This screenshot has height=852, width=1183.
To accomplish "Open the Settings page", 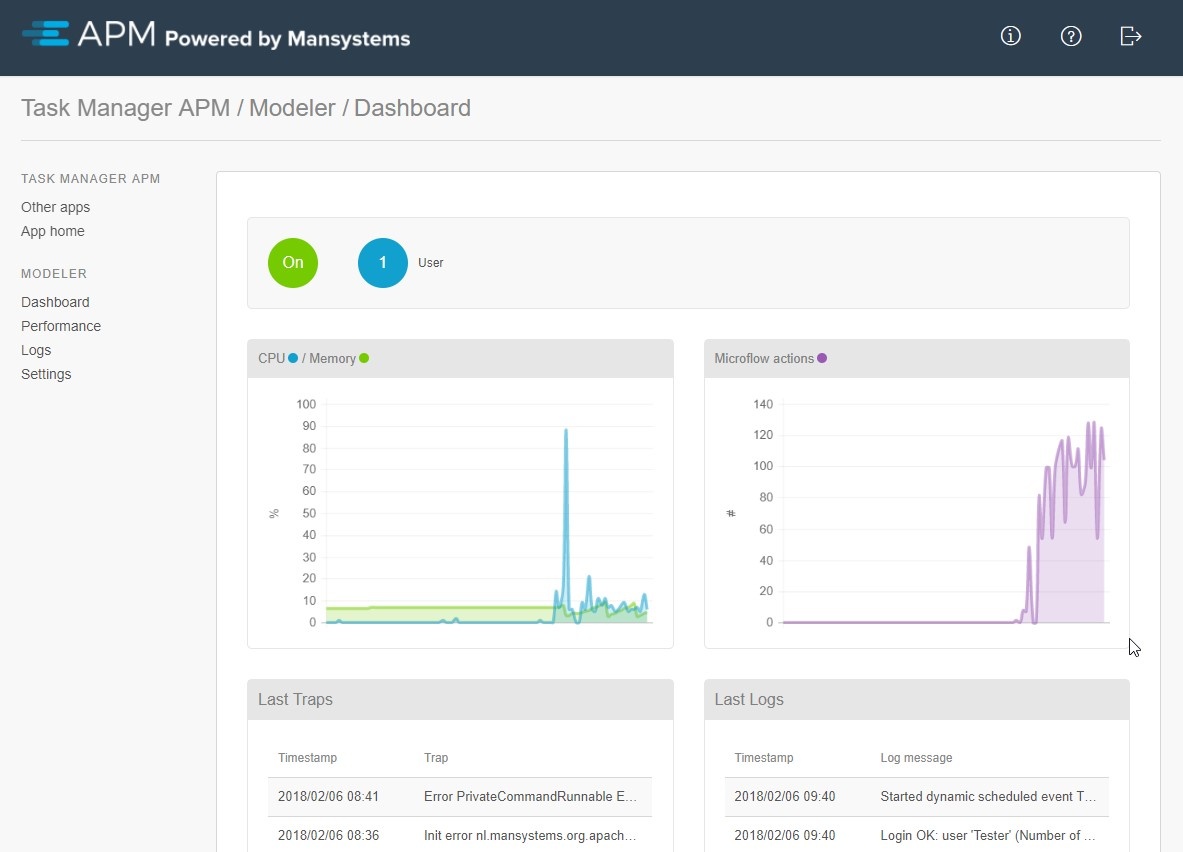I will pos(46,374).
